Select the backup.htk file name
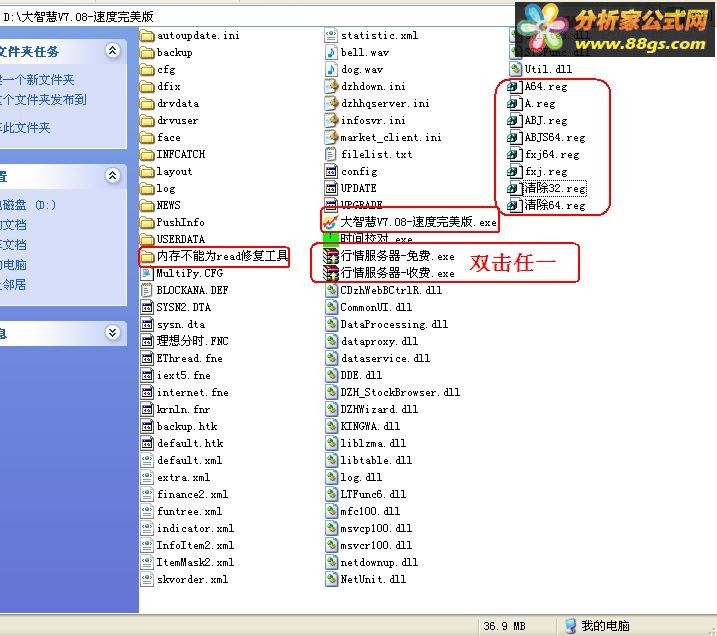Image resolution: width=717 pixels, height=636 pixels. point(187,427)
